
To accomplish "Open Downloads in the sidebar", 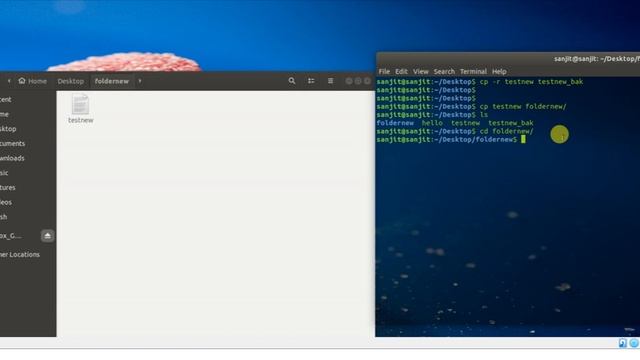I will [x=12, y=158].
